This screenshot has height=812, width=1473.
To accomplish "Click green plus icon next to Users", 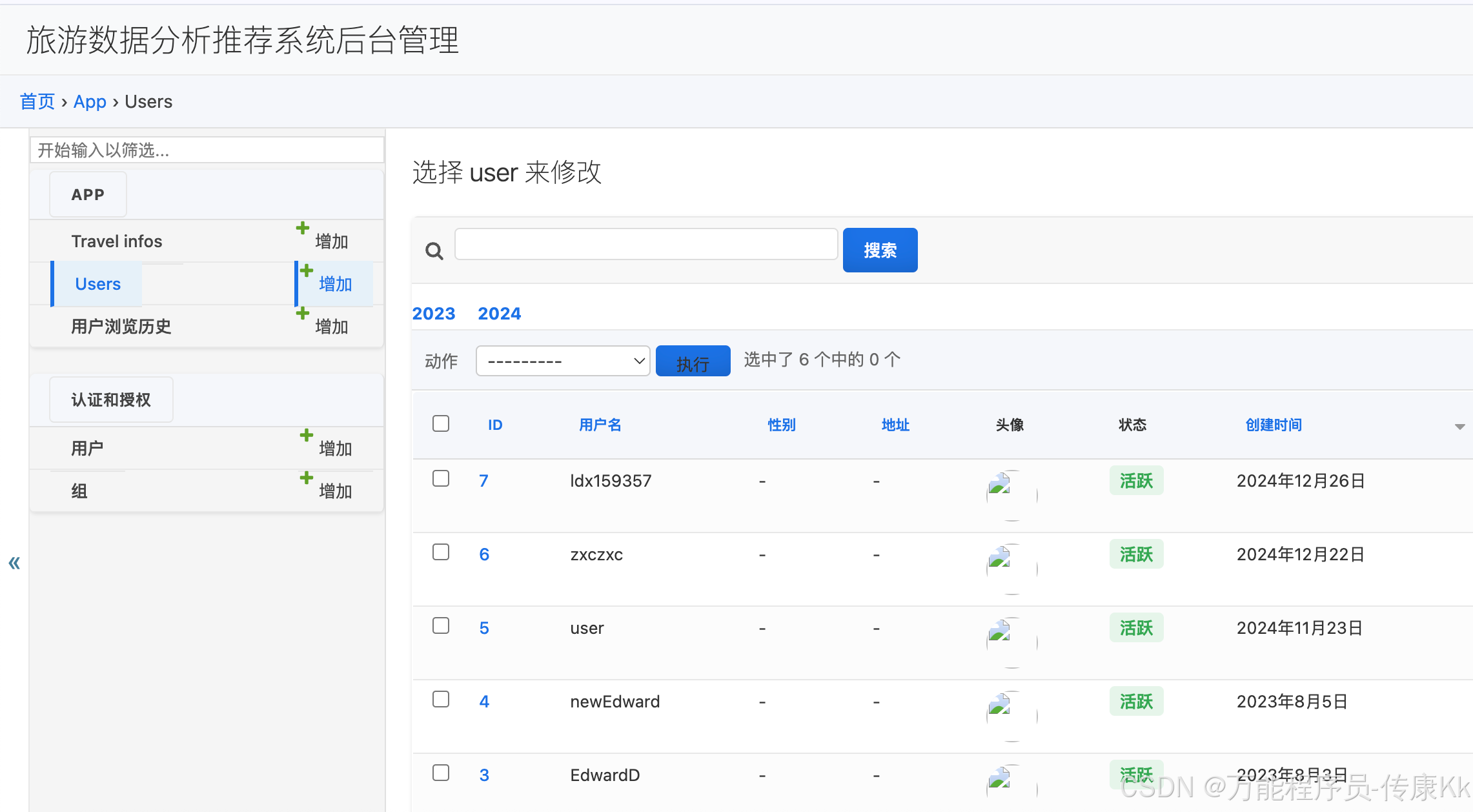I will point(307,271).
